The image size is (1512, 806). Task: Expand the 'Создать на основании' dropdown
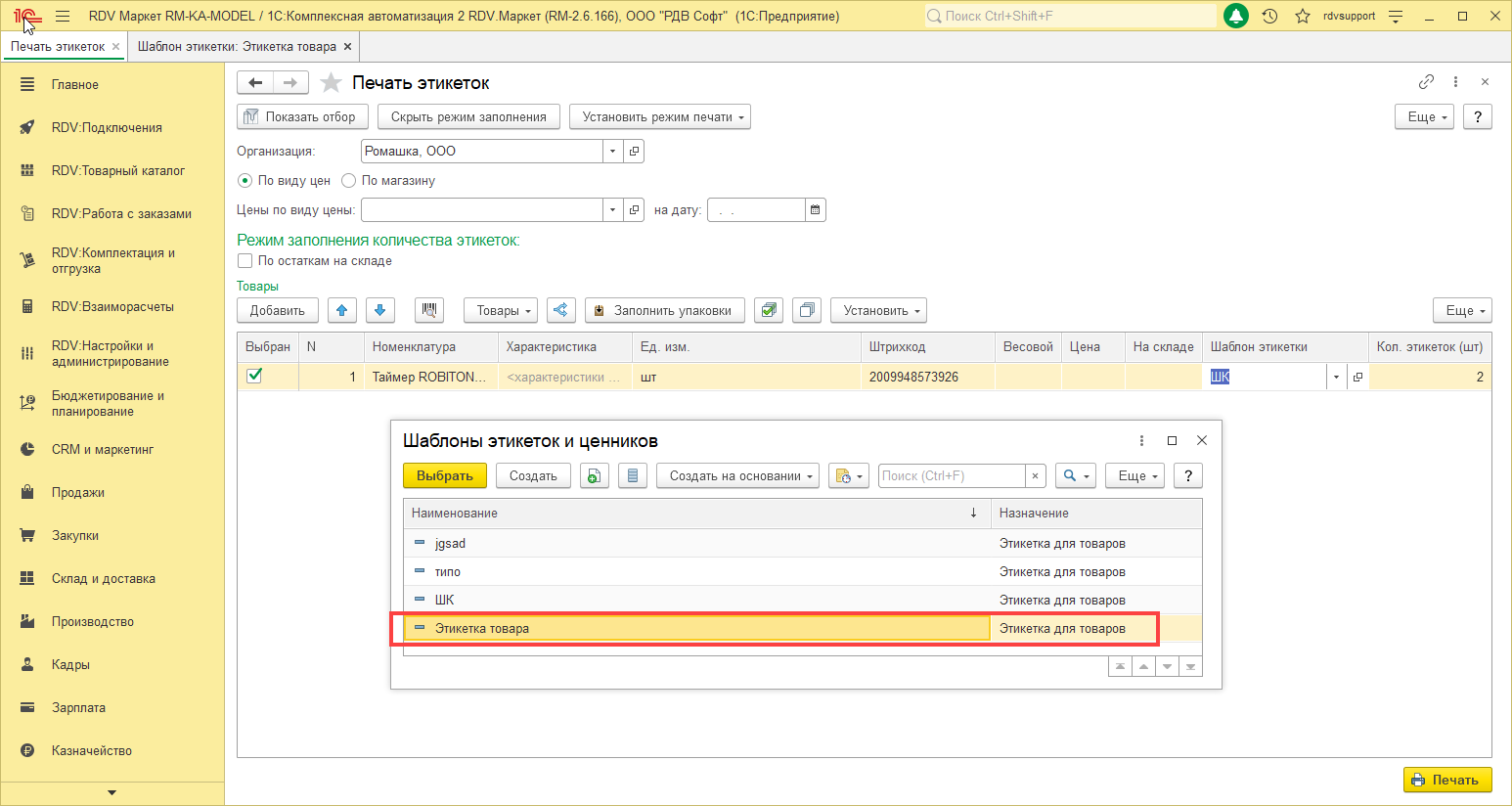[735, 476]
